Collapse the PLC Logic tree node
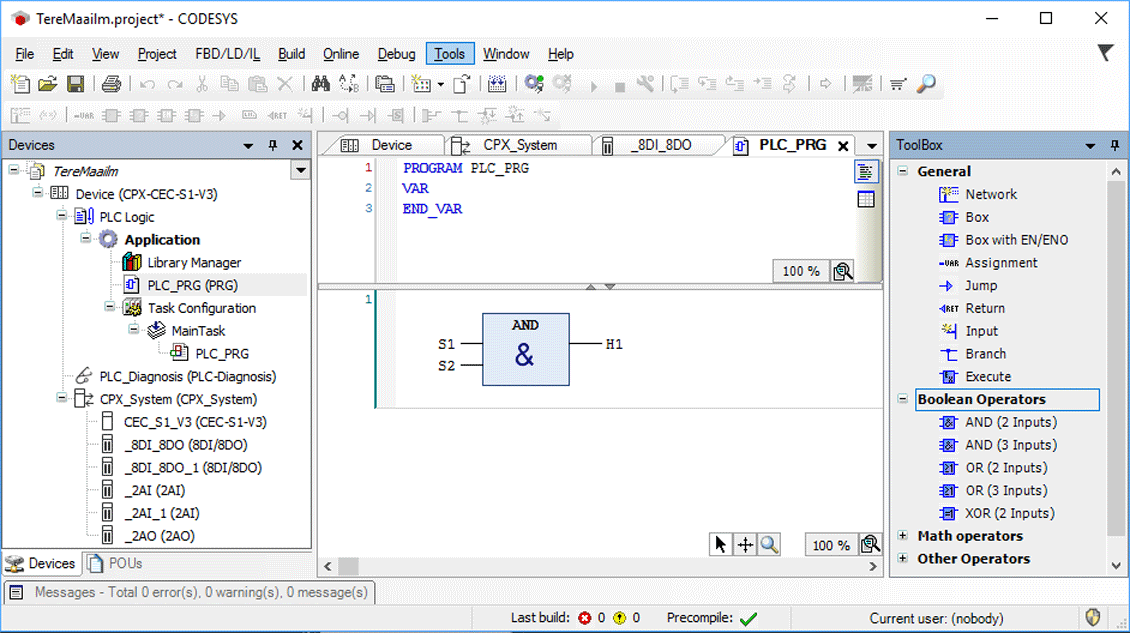 tap(62, 216)
